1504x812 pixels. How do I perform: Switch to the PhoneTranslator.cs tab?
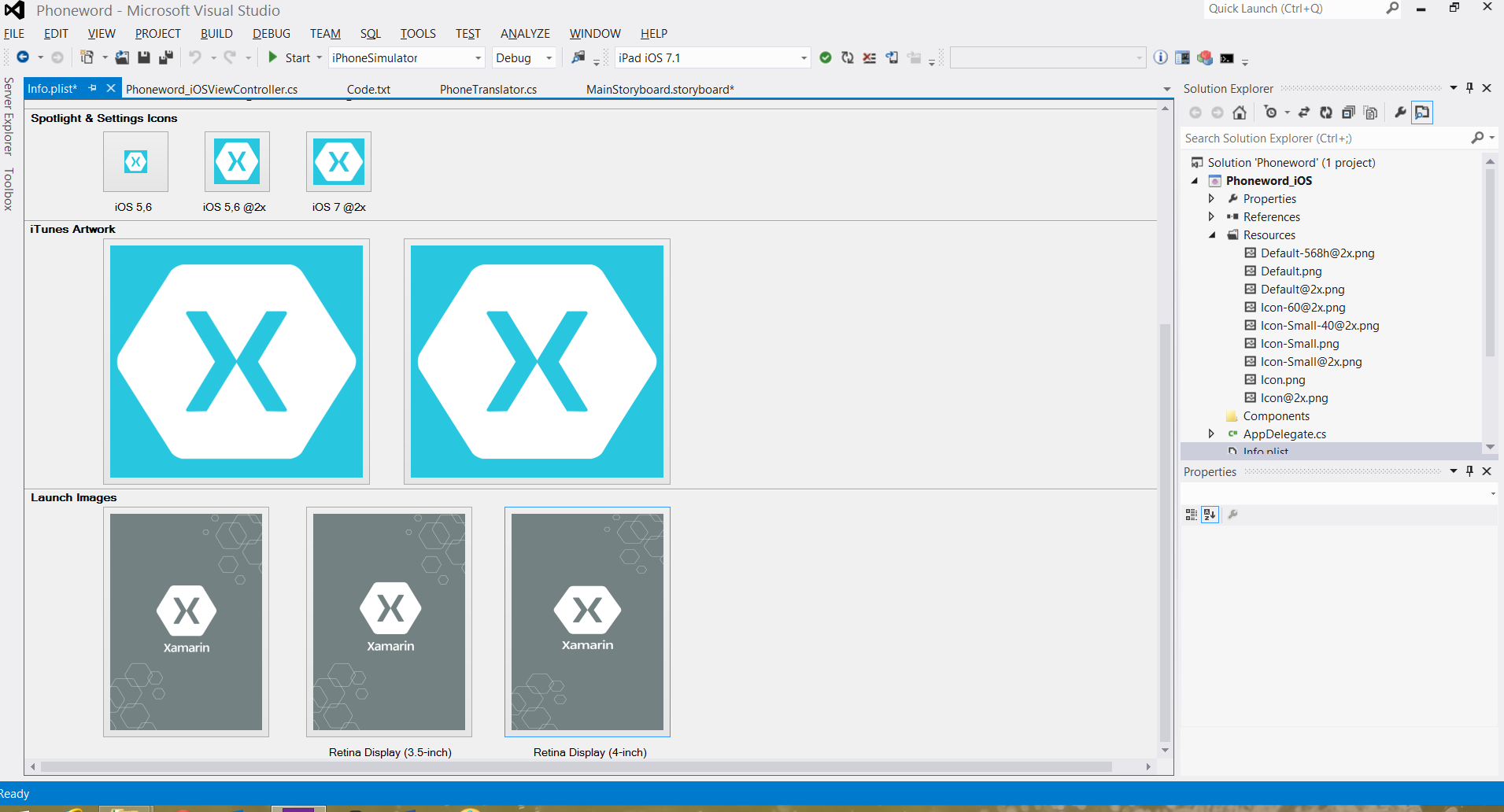488,90
